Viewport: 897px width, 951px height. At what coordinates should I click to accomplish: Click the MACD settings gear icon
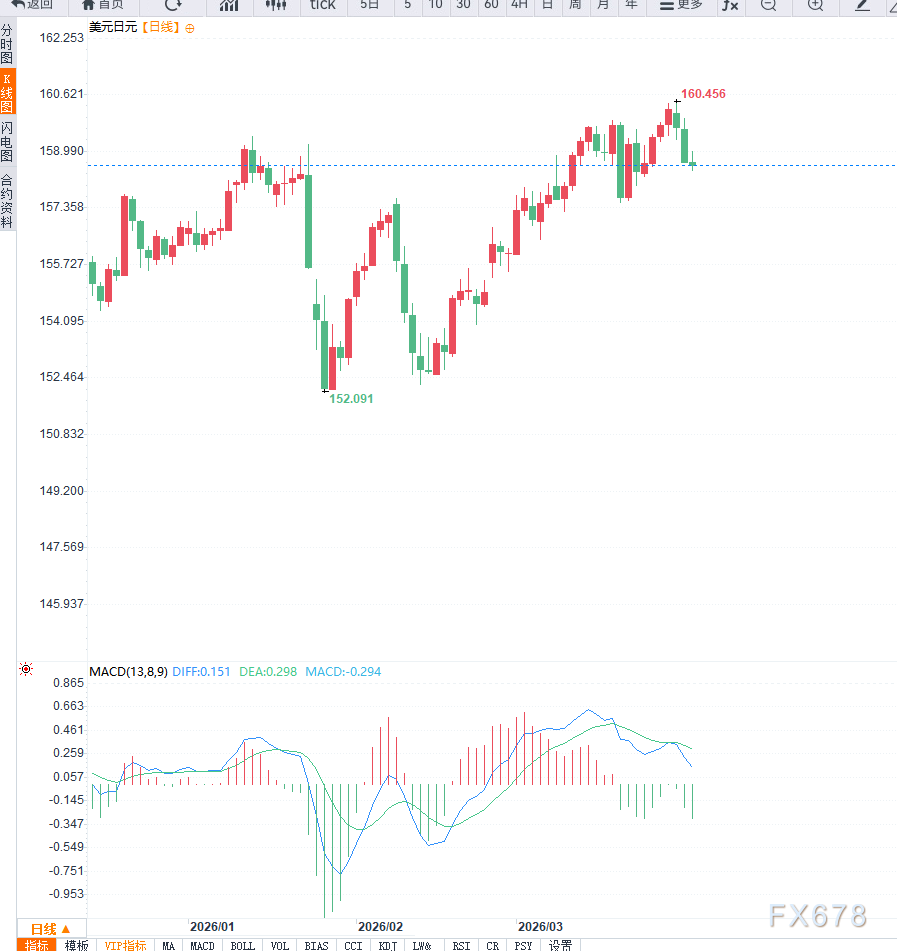[26, 669]
